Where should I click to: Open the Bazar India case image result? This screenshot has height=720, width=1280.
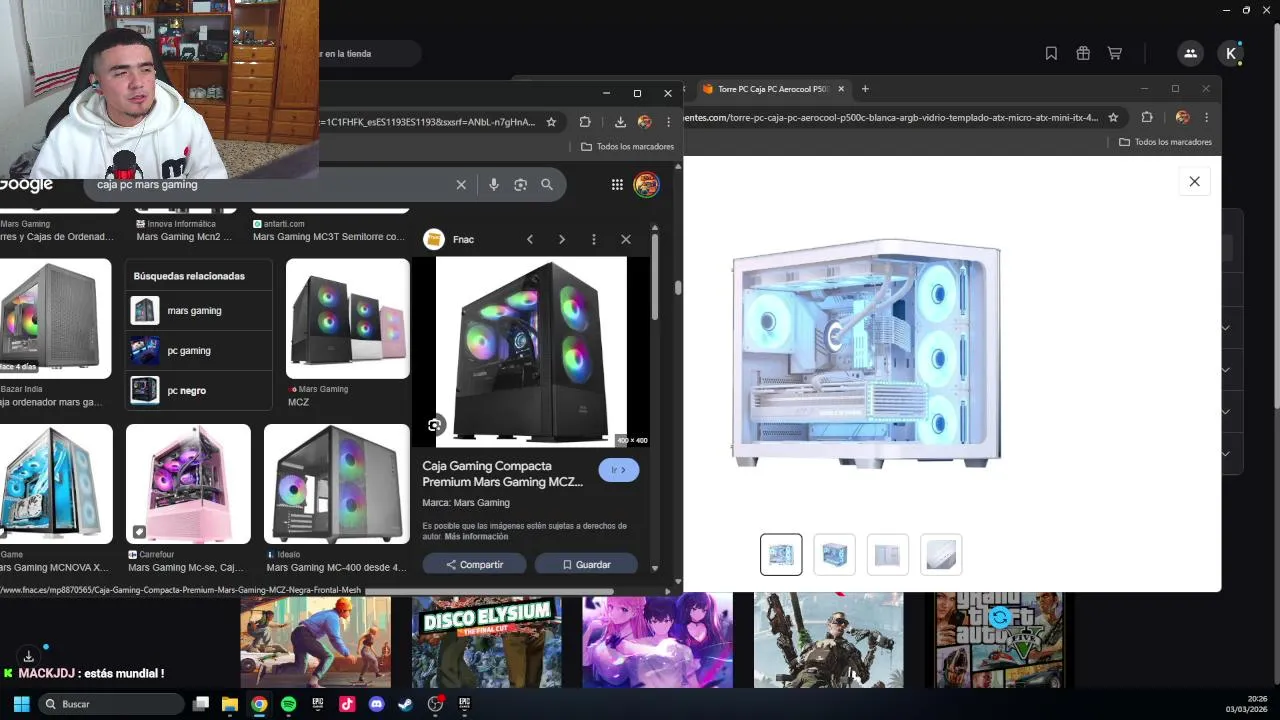tap(55, 319)
